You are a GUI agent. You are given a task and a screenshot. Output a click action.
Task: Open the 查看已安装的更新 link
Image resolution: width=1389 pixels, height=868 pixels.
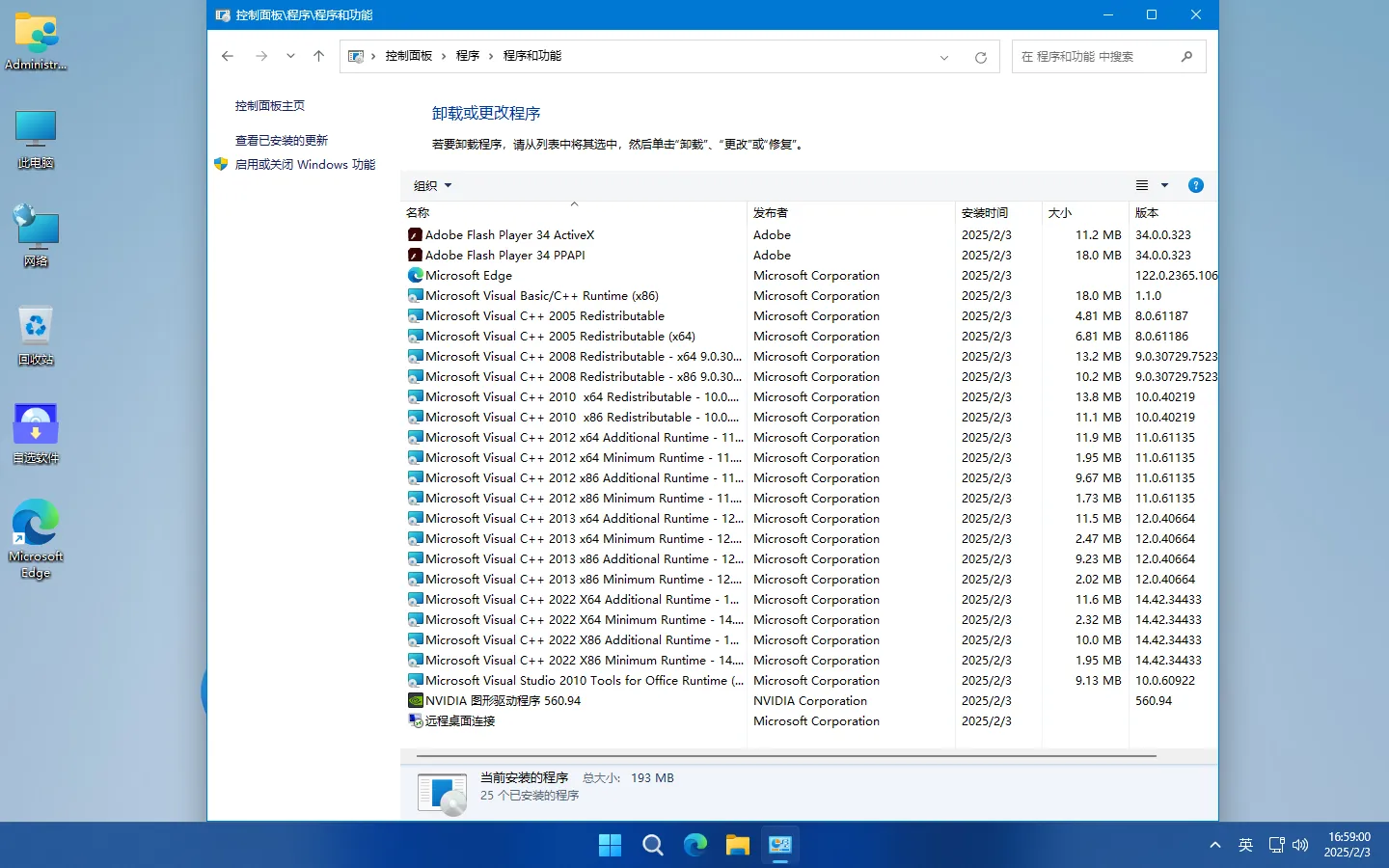(282, 141)
